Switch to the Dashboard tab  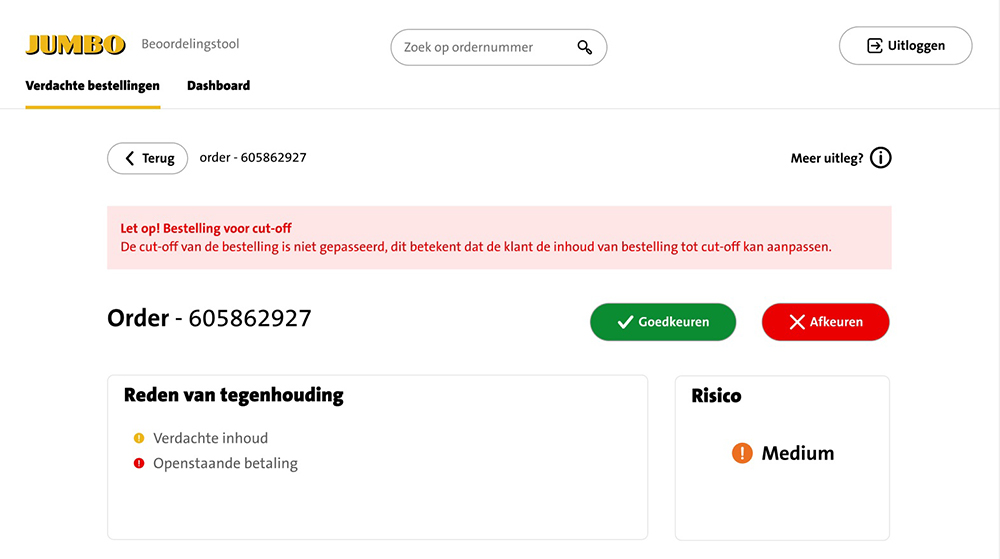pos(218,86)
